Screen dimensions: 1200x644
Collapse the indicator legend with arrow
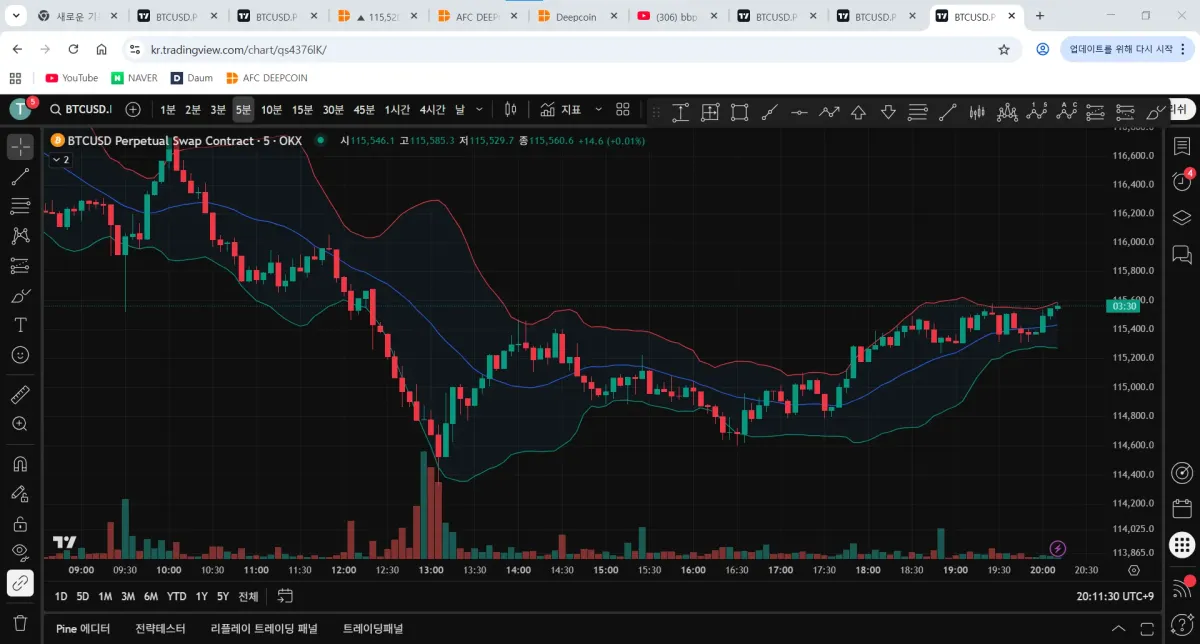coord(59,160)
